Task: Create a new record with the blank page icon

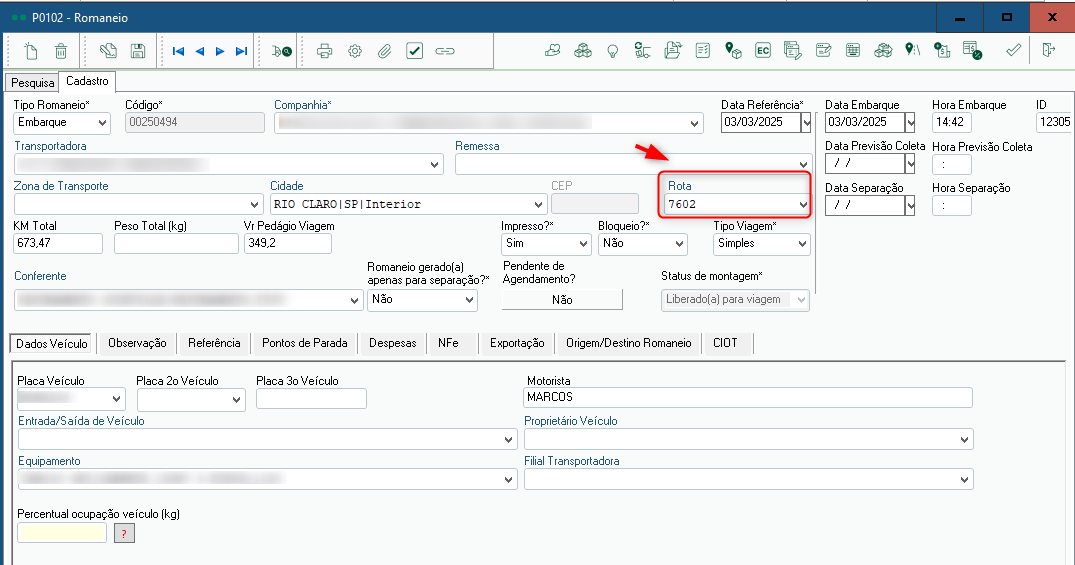Action: click(31, 51)
